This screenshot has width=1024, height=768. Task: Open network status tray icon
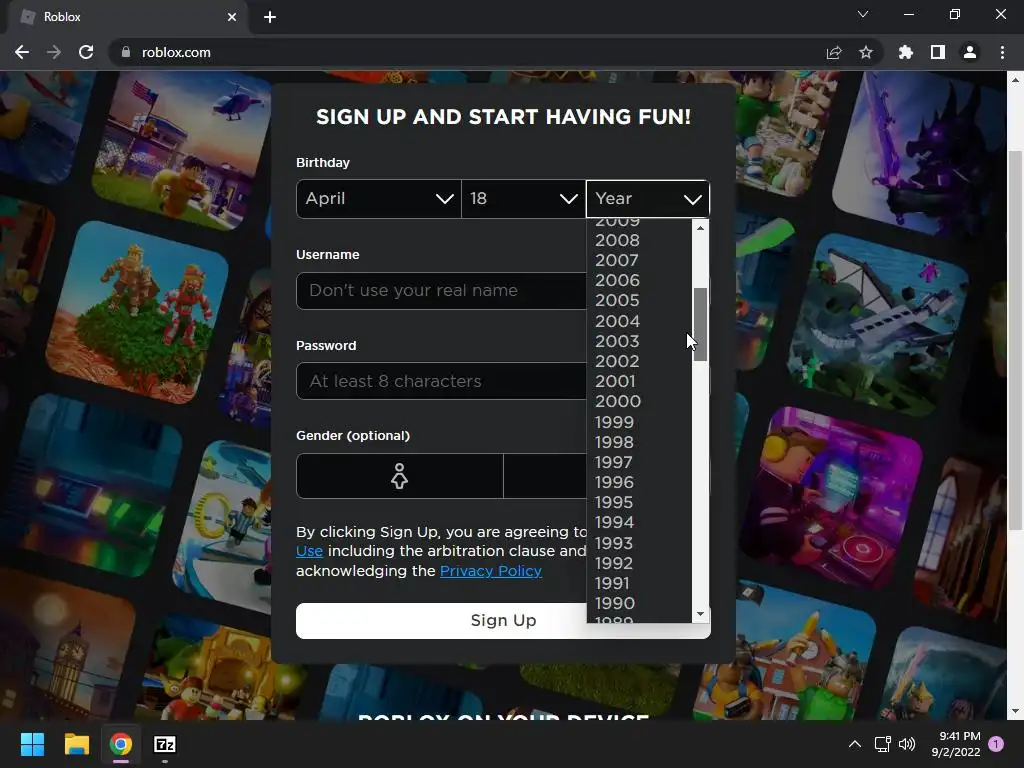pyautogui.click(x=882, y=744)
